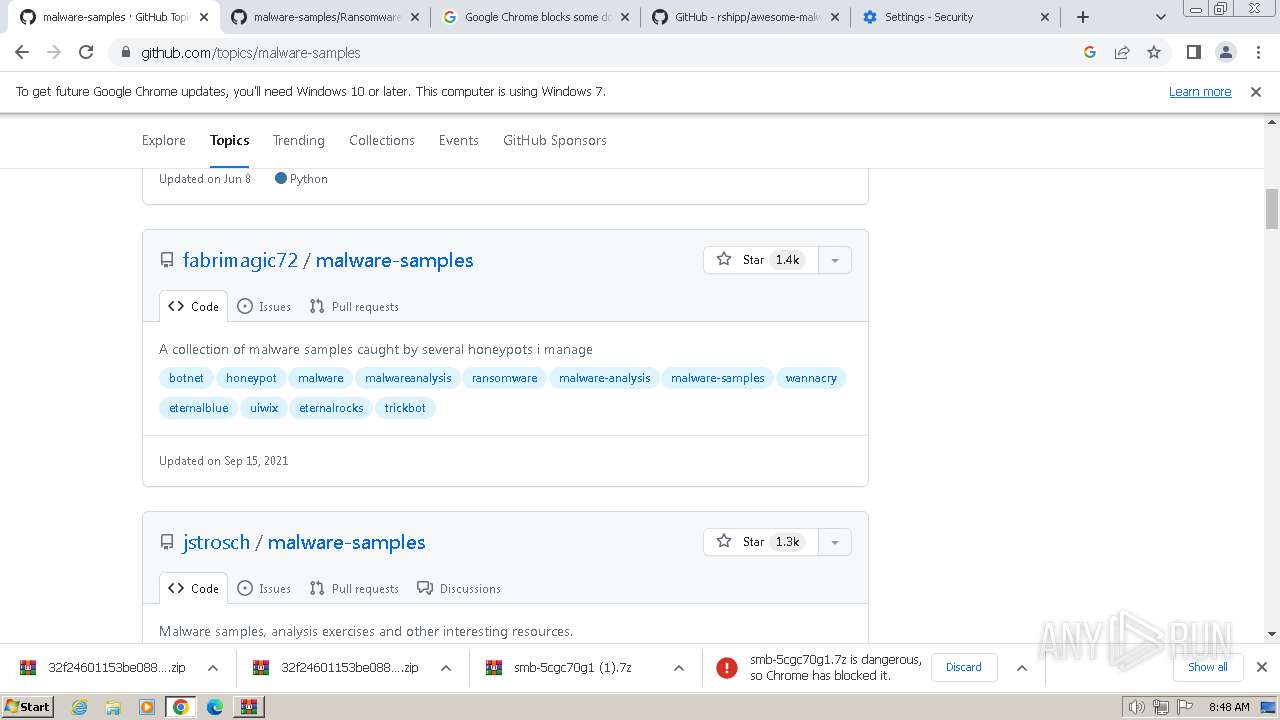Star the jstrosch repository
Screen dimensions: 1280x720
coord(761,542)
